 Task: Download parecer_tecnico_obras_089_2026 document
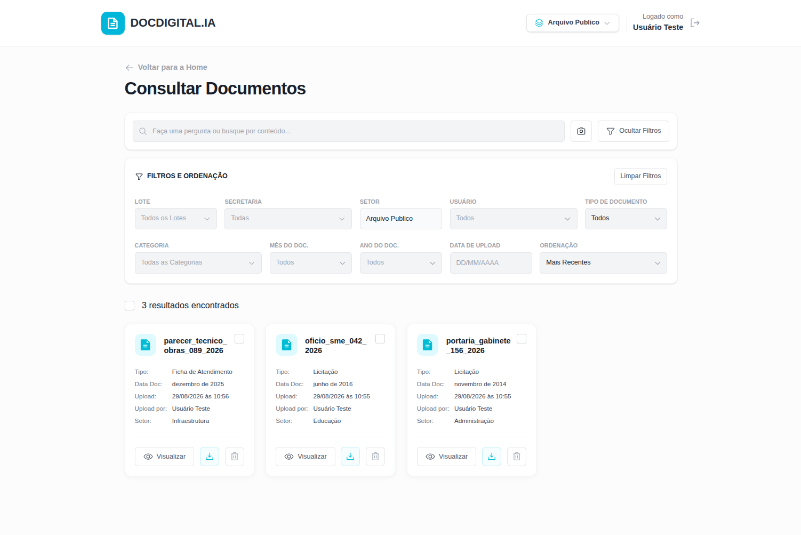[209, 456]
